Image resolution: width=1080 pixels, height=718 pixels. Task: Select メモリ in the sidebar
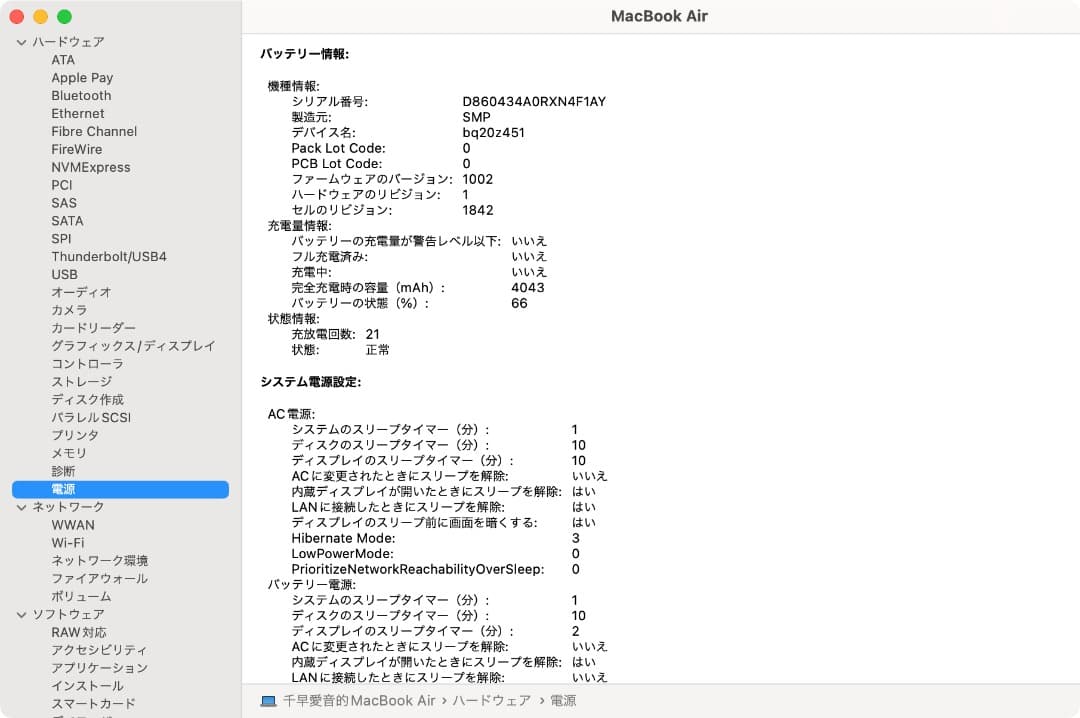69,453
